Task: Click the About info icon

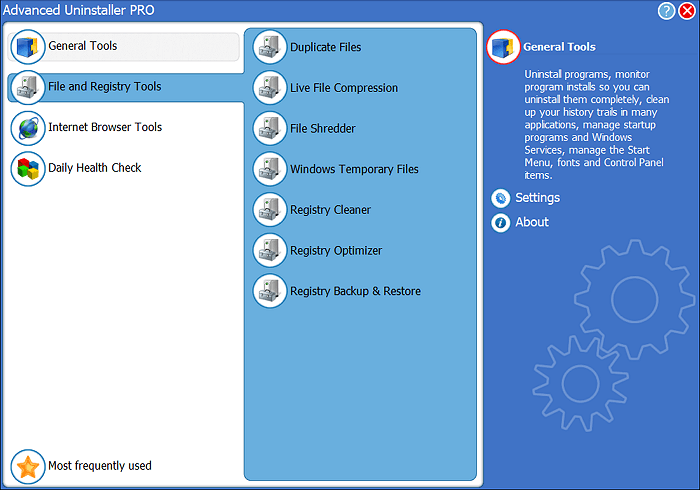Action: point(500,222)
